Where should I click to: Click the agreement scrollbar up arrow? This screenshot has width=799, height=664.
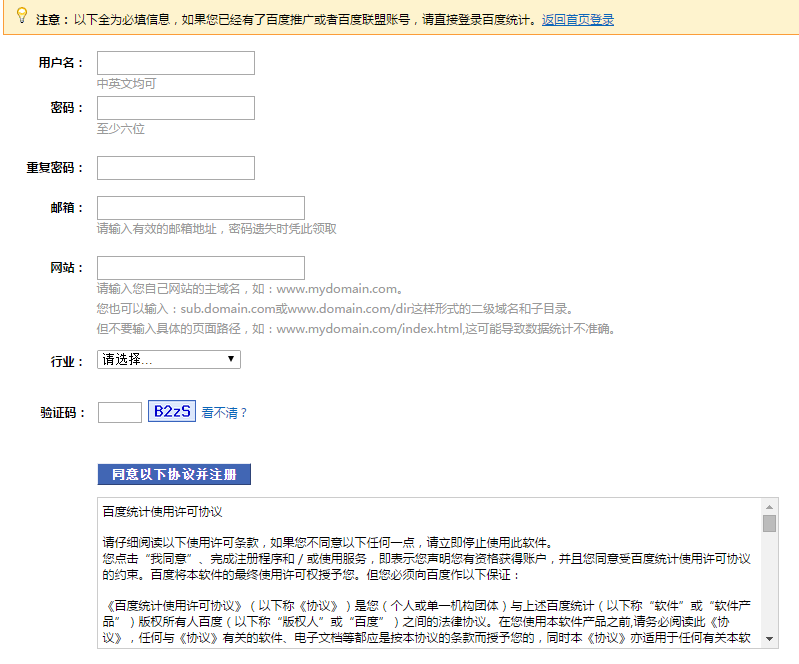(x=769, y=506)
